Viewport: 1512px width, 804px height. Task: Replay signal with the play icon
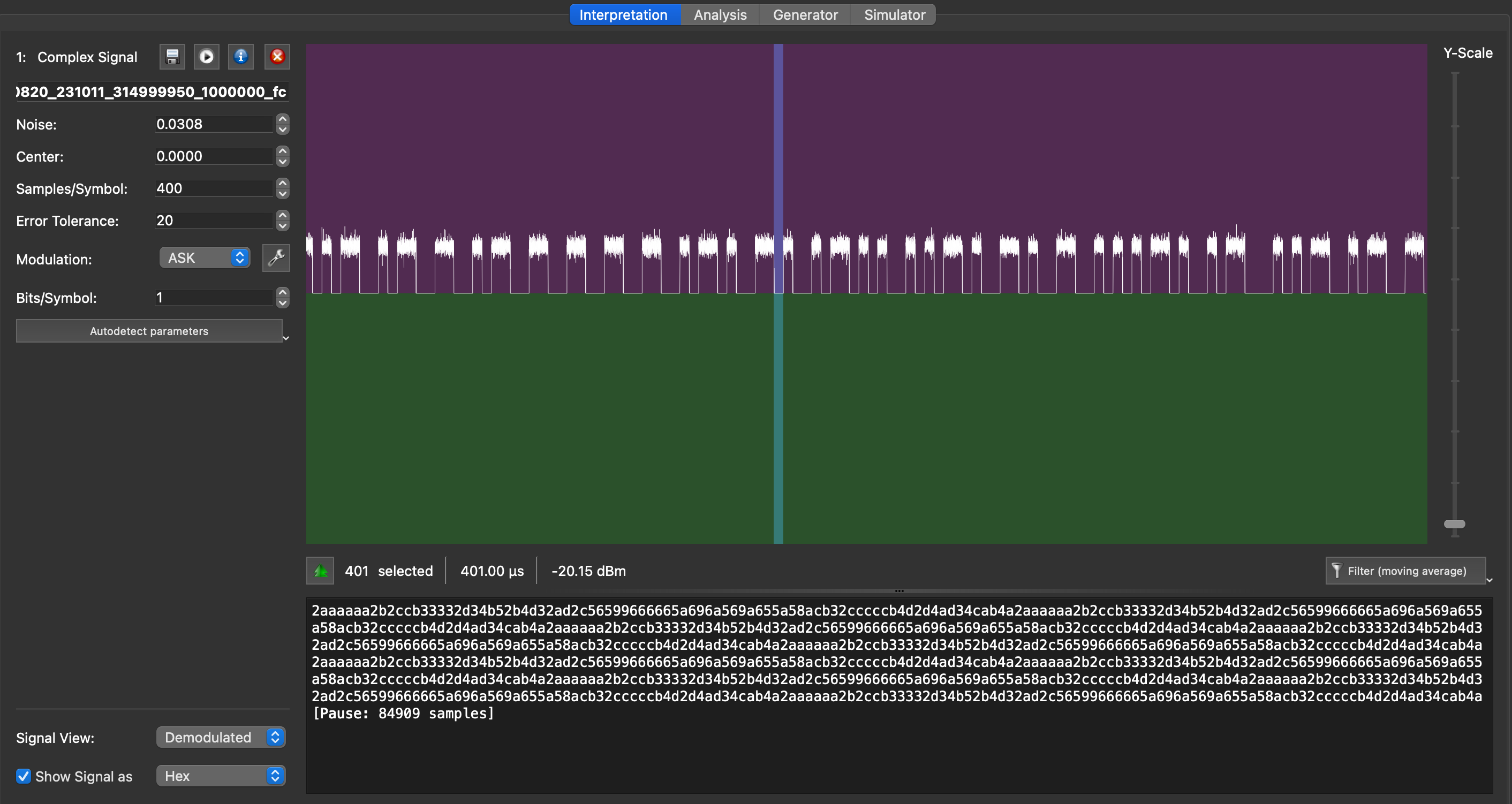click(x=207, y=57)
